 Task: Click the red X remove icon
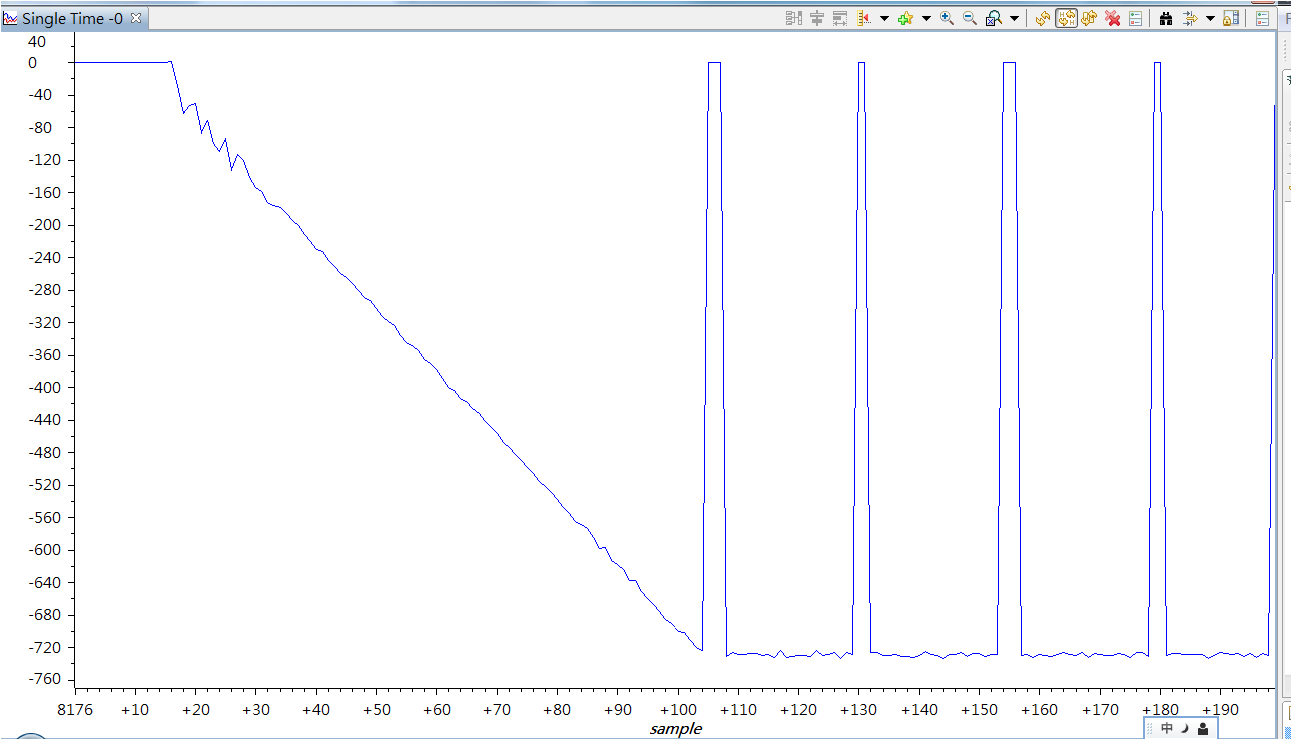[x=1112, y=18]
